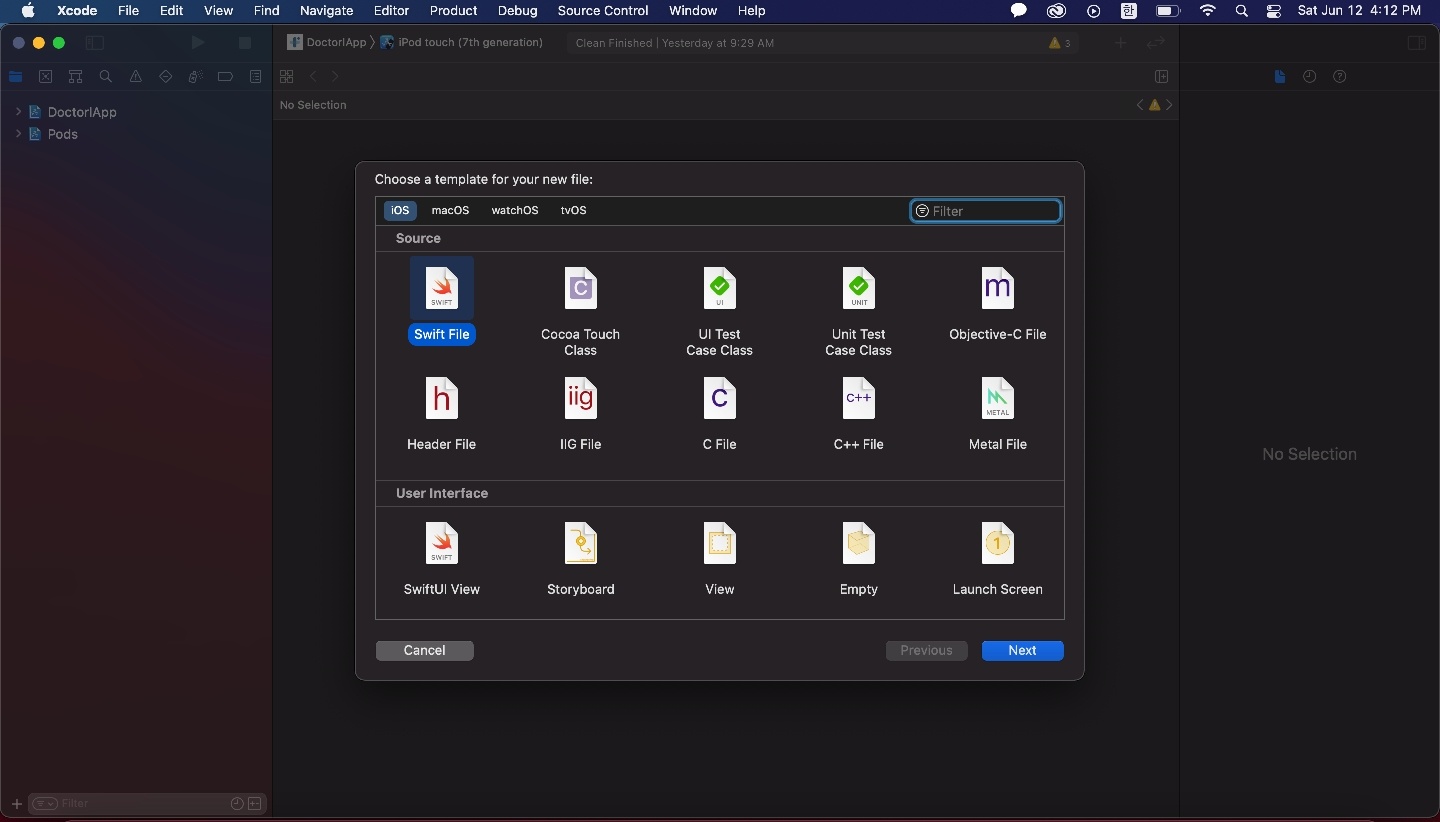The height and width of the screenshot is (822, 1440).
Task: Toggle the inspectors sidebar
Action: [1416, 43]
